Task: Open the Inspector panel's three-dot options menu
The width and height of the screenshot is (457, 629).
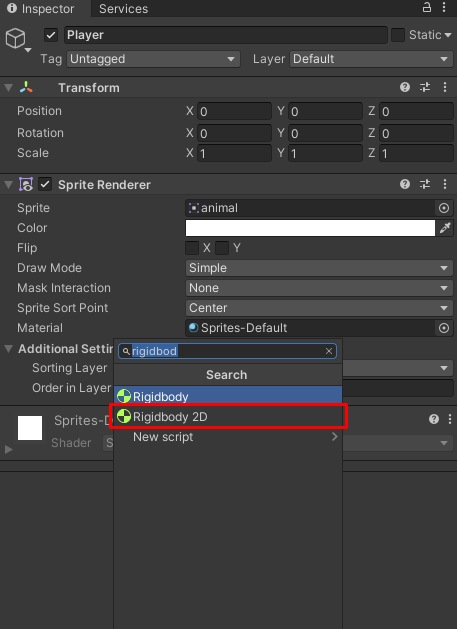Action: click(444, 7)
